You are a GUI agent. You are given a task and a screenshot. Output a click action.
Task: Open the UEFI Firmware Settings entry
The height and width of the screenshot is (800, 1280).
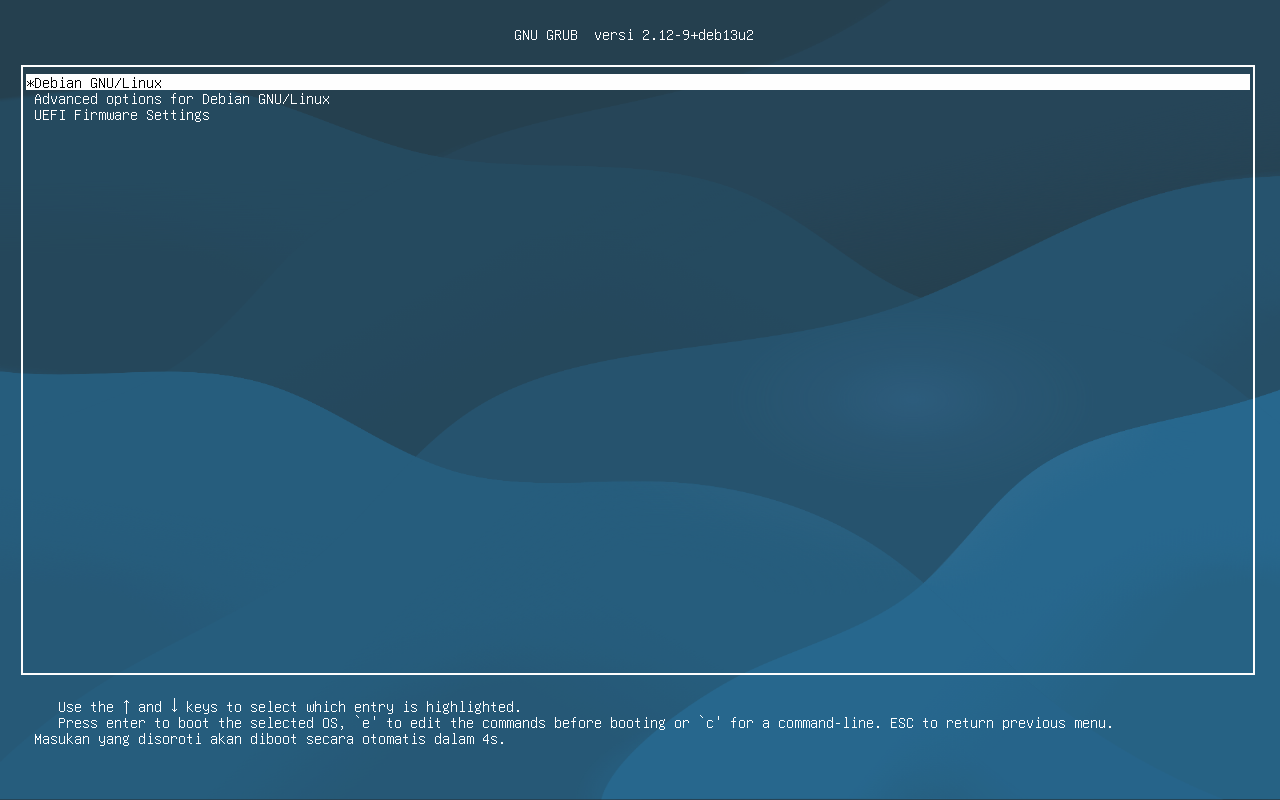(122, 115)
